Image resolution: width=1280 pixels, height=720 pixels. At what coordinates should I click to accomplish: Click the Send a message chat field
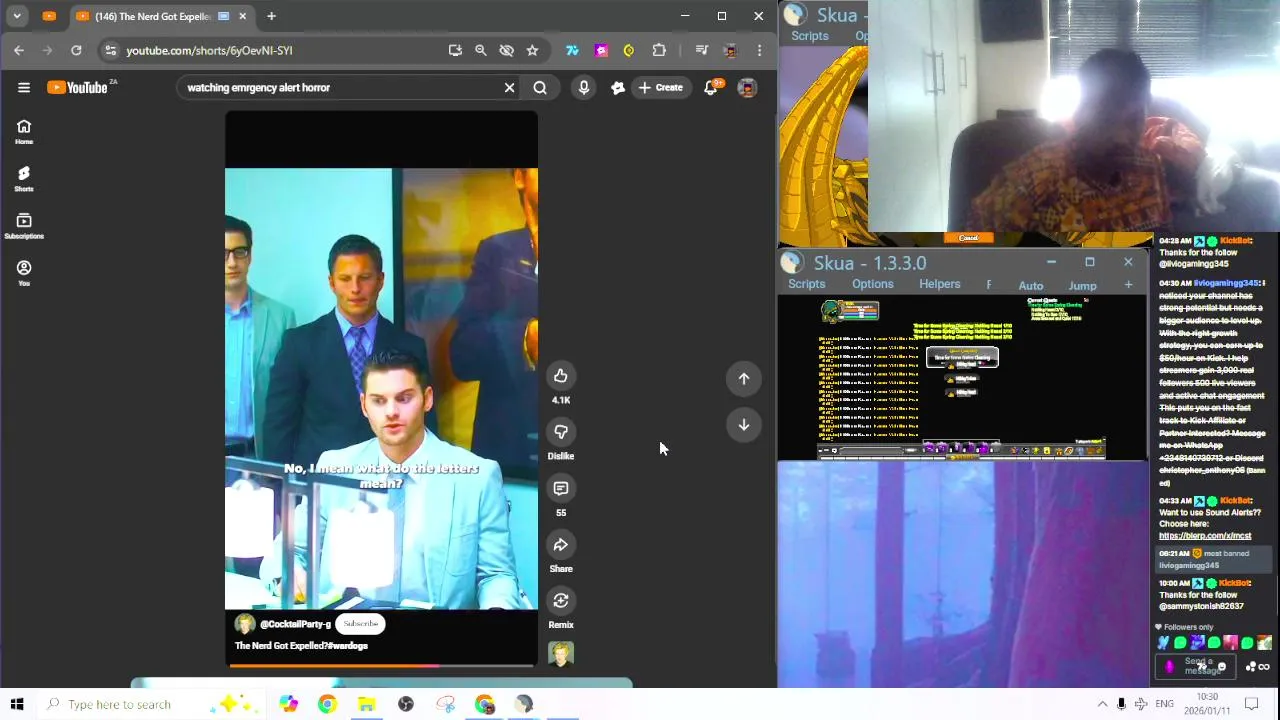coord(1198,666)
